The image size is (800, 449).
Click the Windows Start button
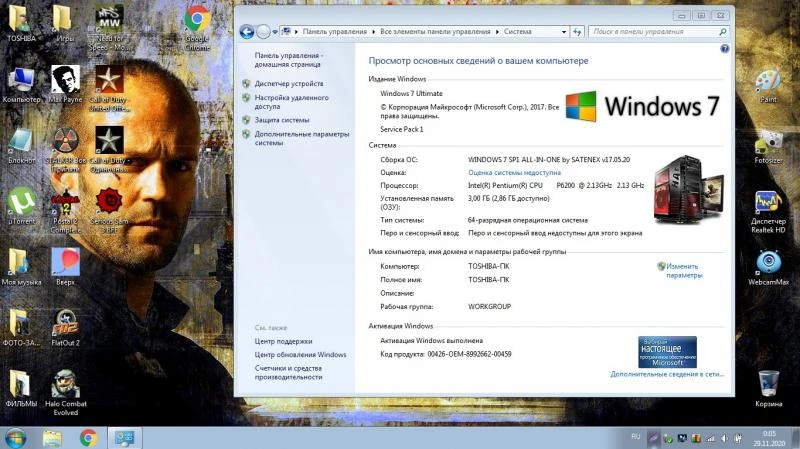tap(15, 438)
